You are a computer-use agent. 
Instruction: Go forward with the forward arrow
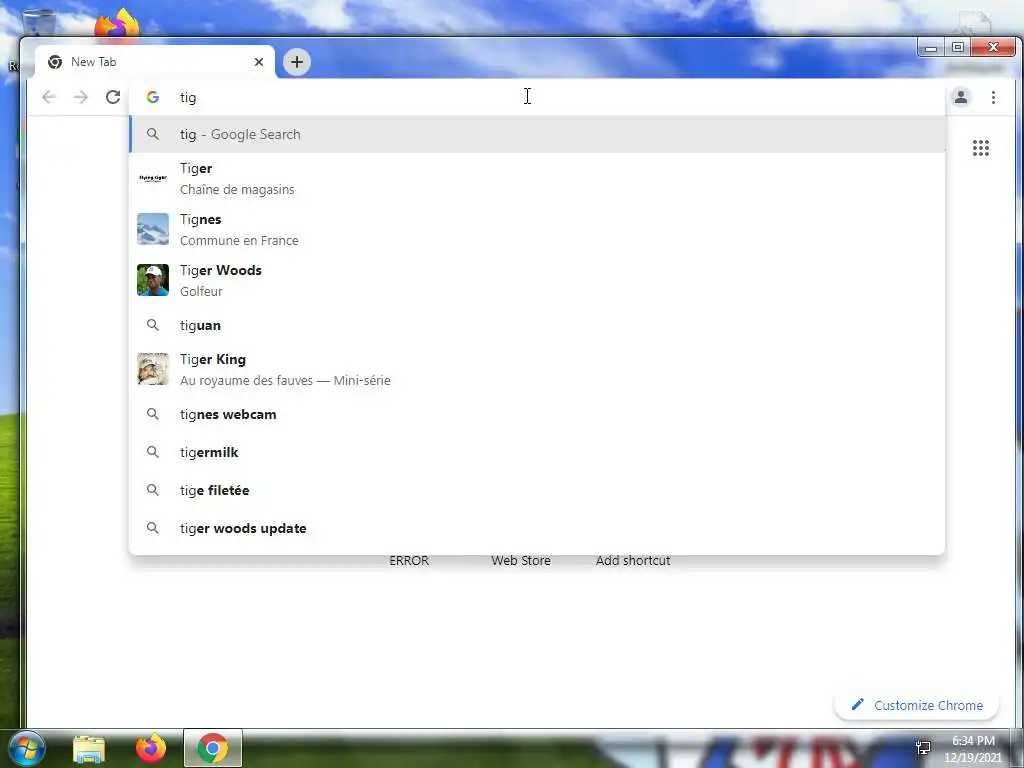click(x=81, y=97)
